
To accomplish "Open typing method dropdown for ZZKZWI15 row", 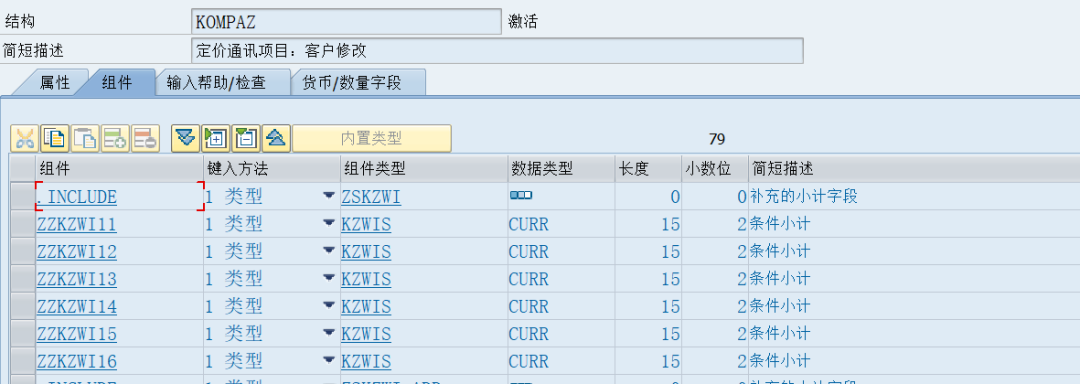I will coord(329,334).
